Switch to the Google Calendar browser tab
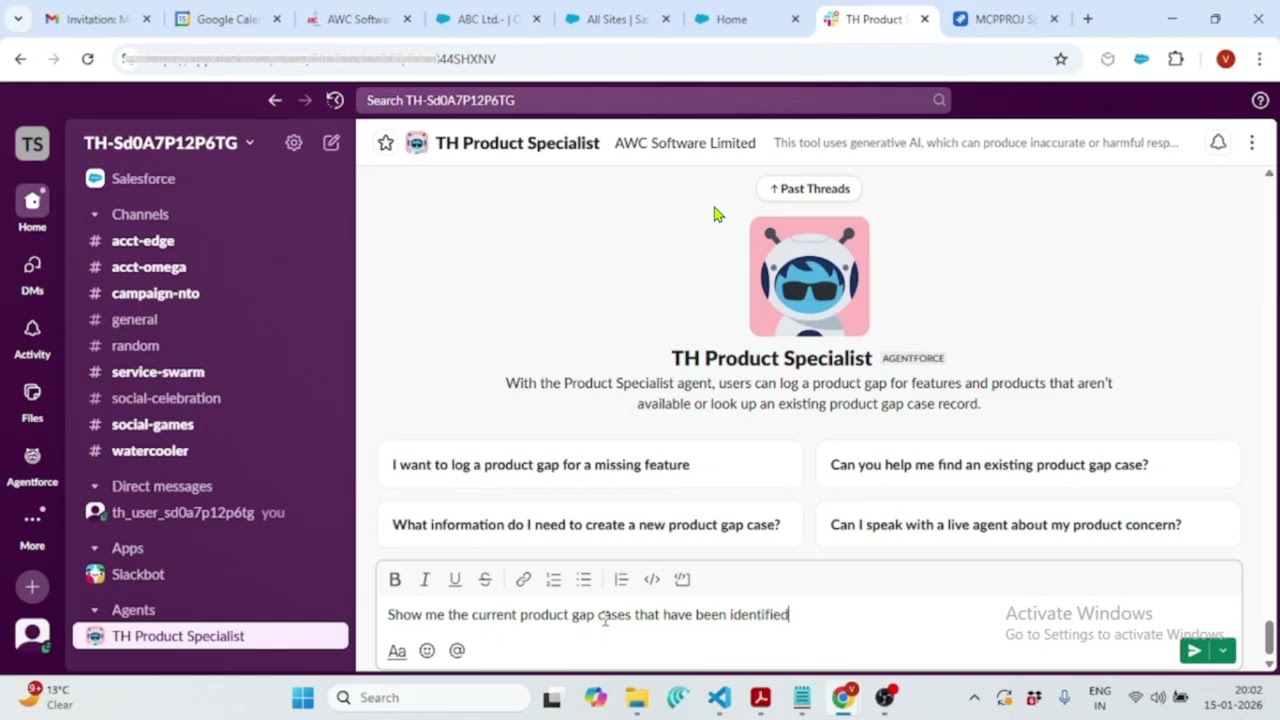This screenshot has height=720, width=1280. 228,19
